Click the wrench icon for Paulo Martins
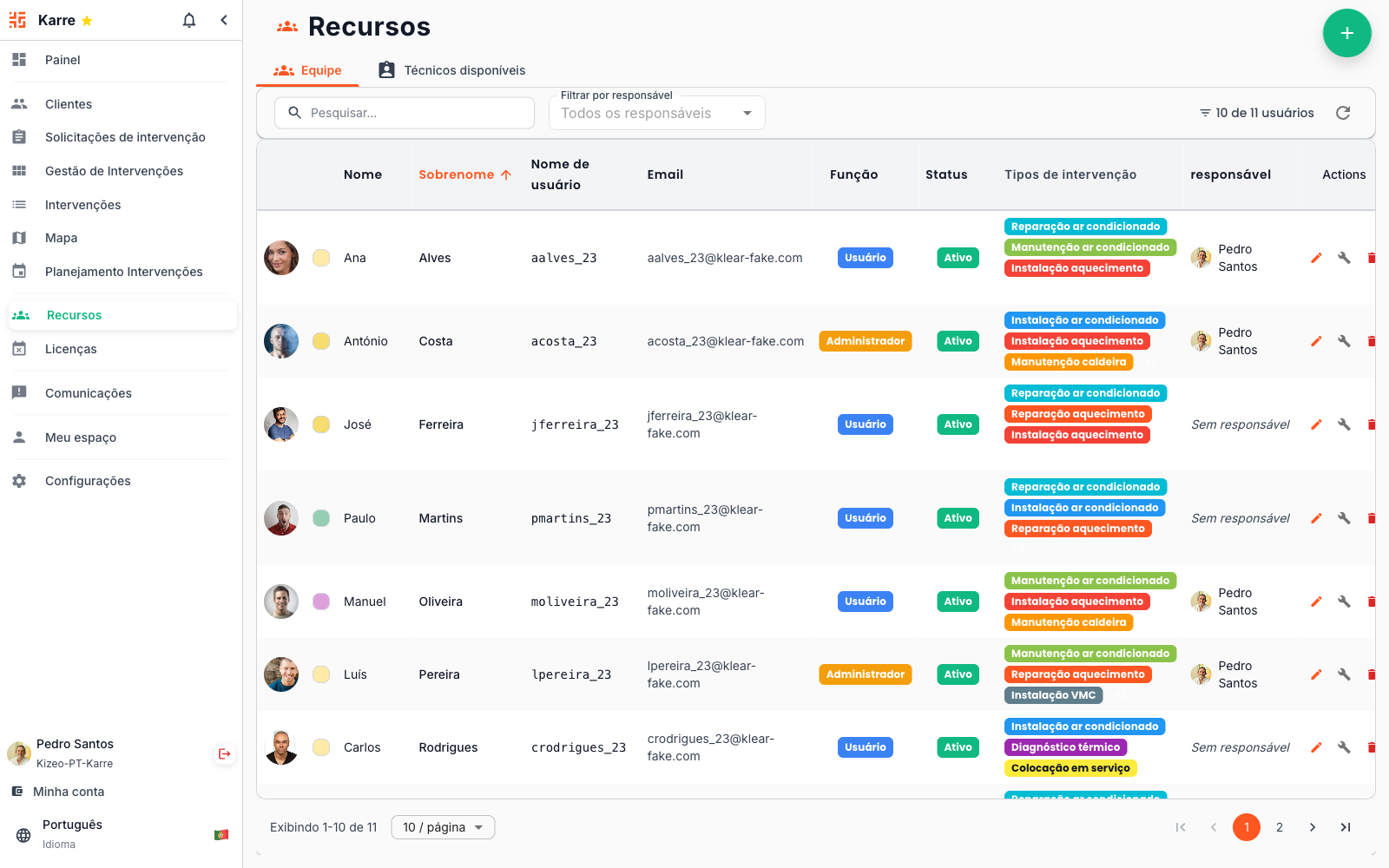 tap(1344, 518)
